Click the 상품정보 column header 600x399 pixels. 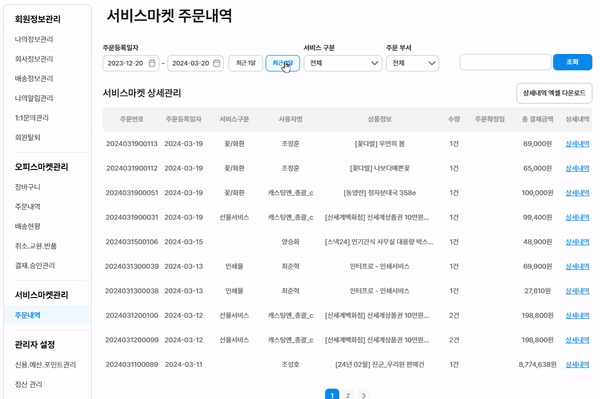[380, 119]
